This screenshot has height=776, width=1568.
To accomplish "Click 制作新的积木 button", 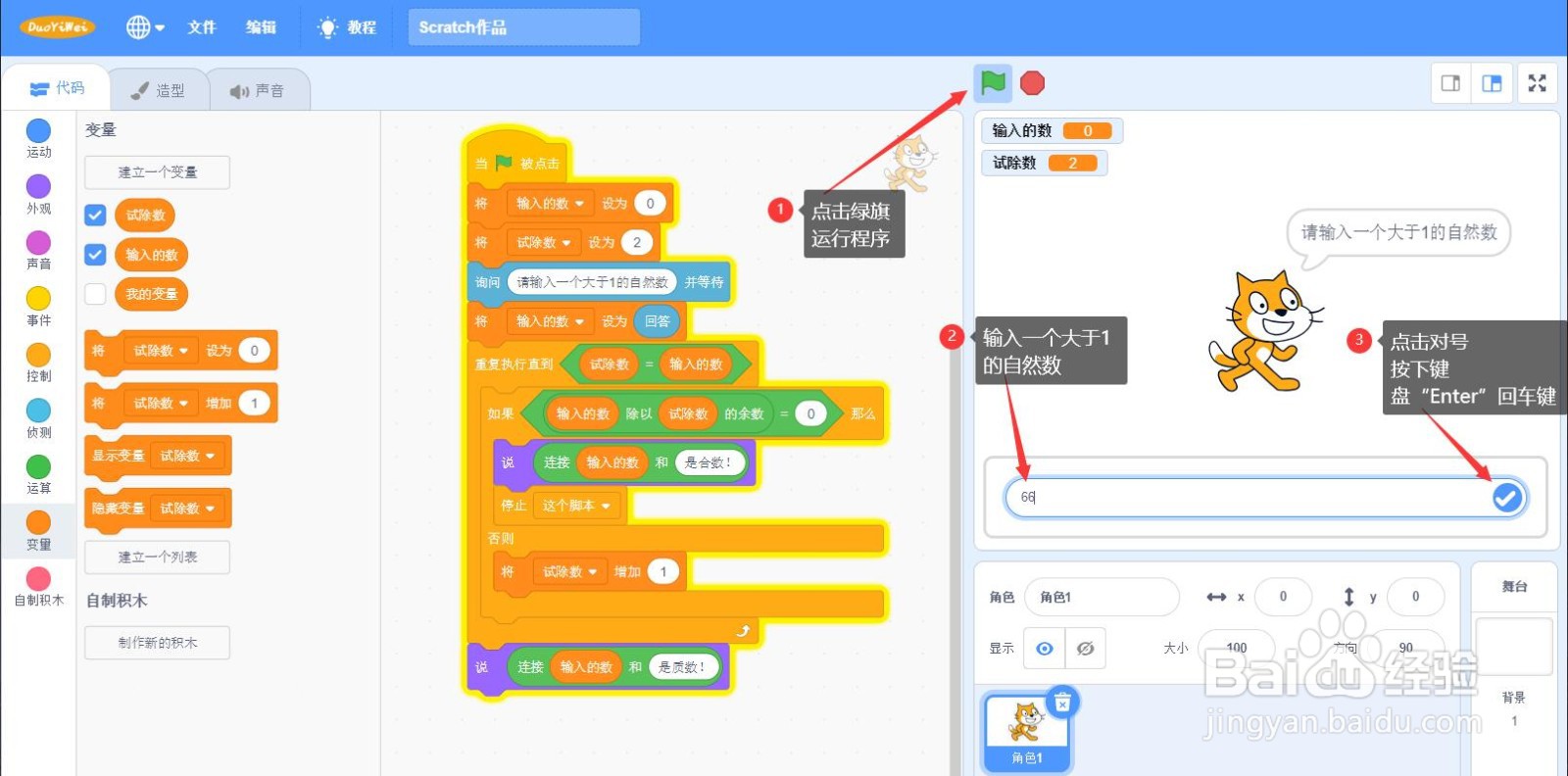I will tap(157, 643).
